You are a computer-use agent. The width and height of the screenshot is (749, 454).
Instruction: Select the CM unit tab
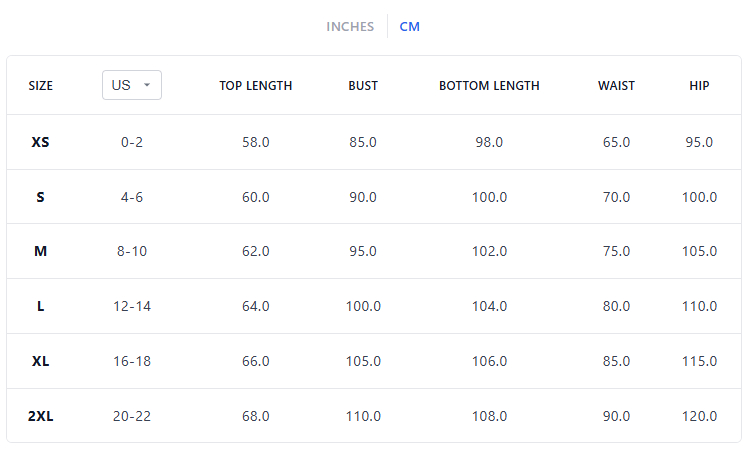click(x=410, y=26)
